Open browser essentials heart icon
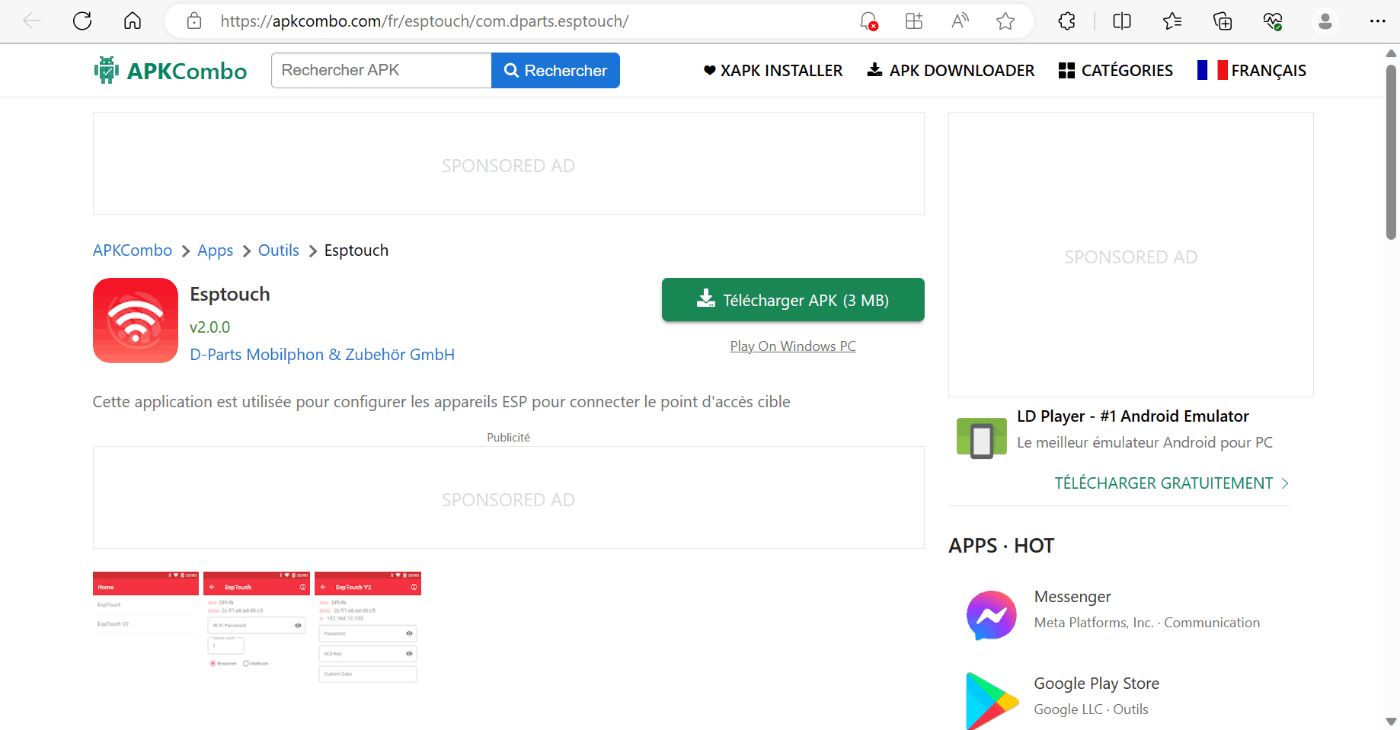 pos(1272,21)
